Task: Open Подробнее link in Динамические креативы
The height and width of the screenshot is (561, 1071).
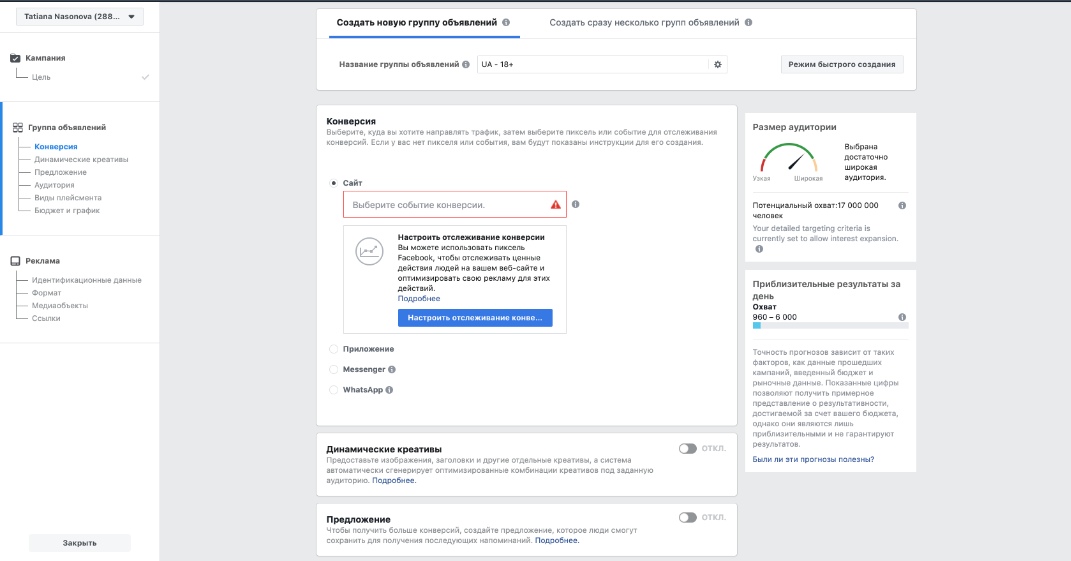Action: tap(393, 480)
